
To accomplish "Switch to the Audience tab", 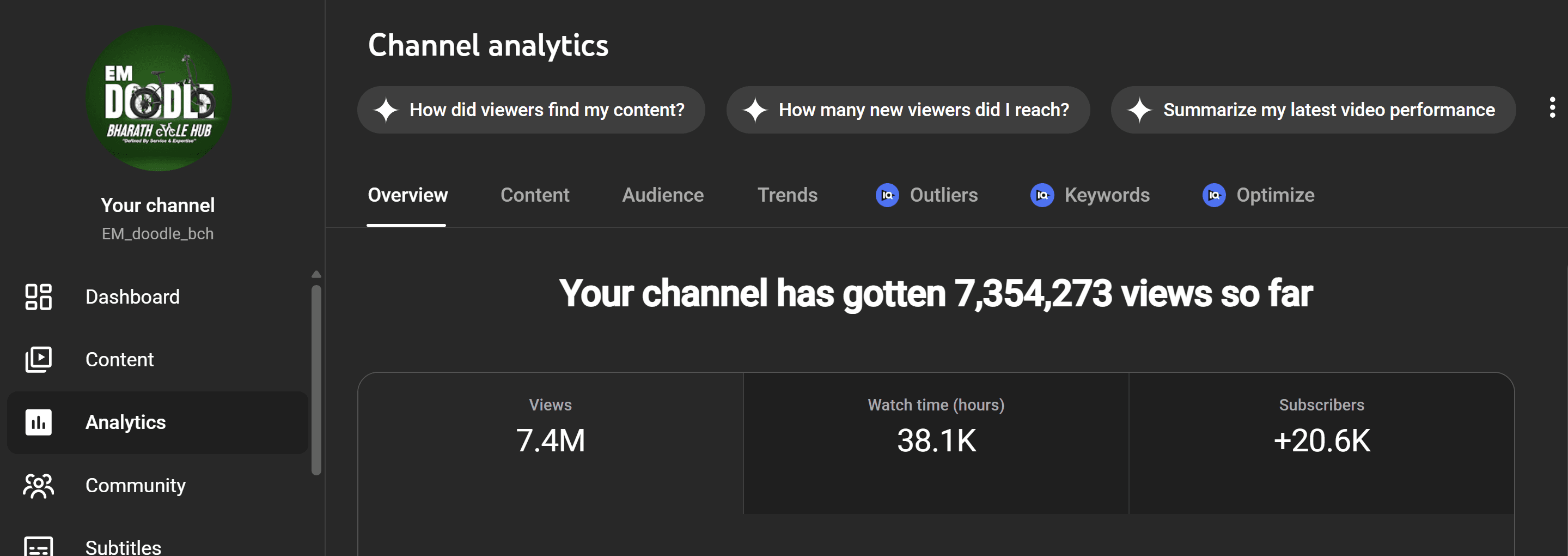I will tap(662, 195).
